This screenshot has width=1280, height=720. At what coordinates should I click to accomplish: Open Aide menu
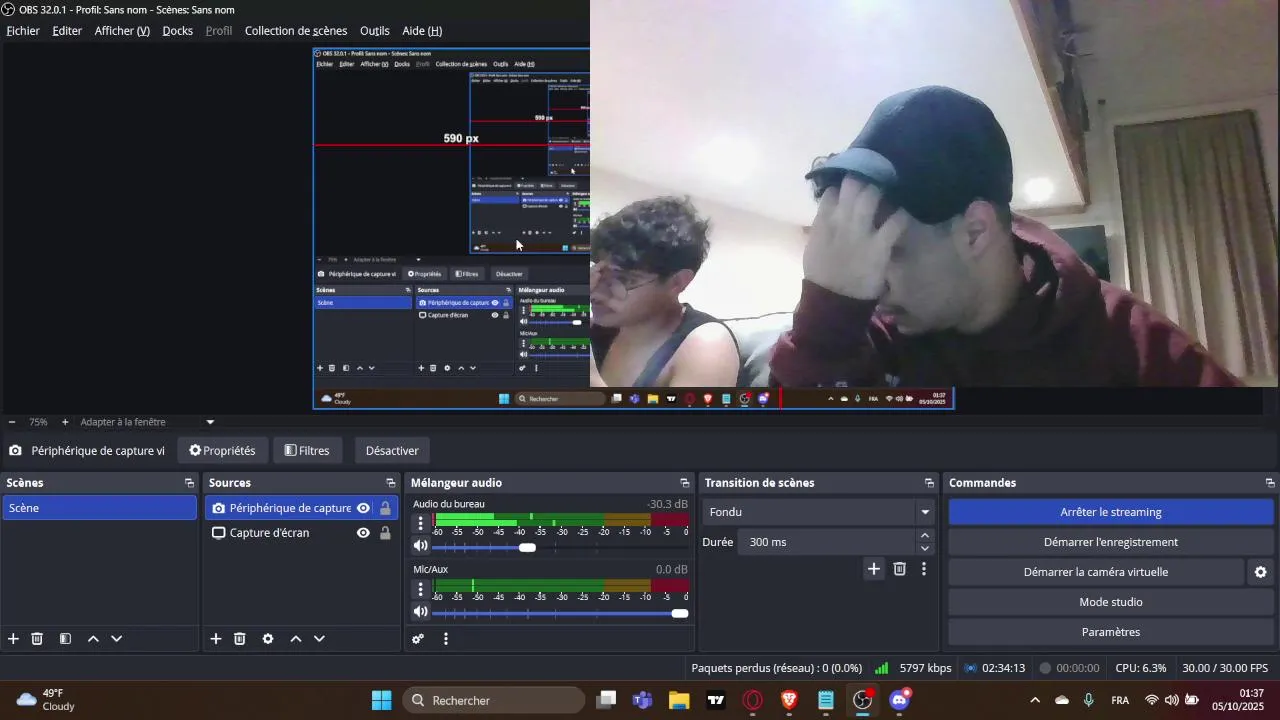(x=422, y=31)
